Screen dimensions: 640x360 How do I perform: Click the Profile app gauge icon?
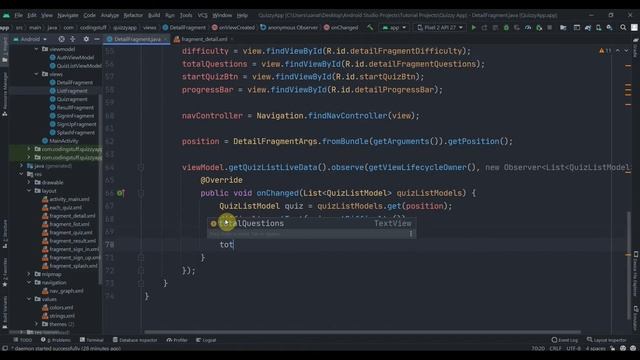[x=528, y=27]
